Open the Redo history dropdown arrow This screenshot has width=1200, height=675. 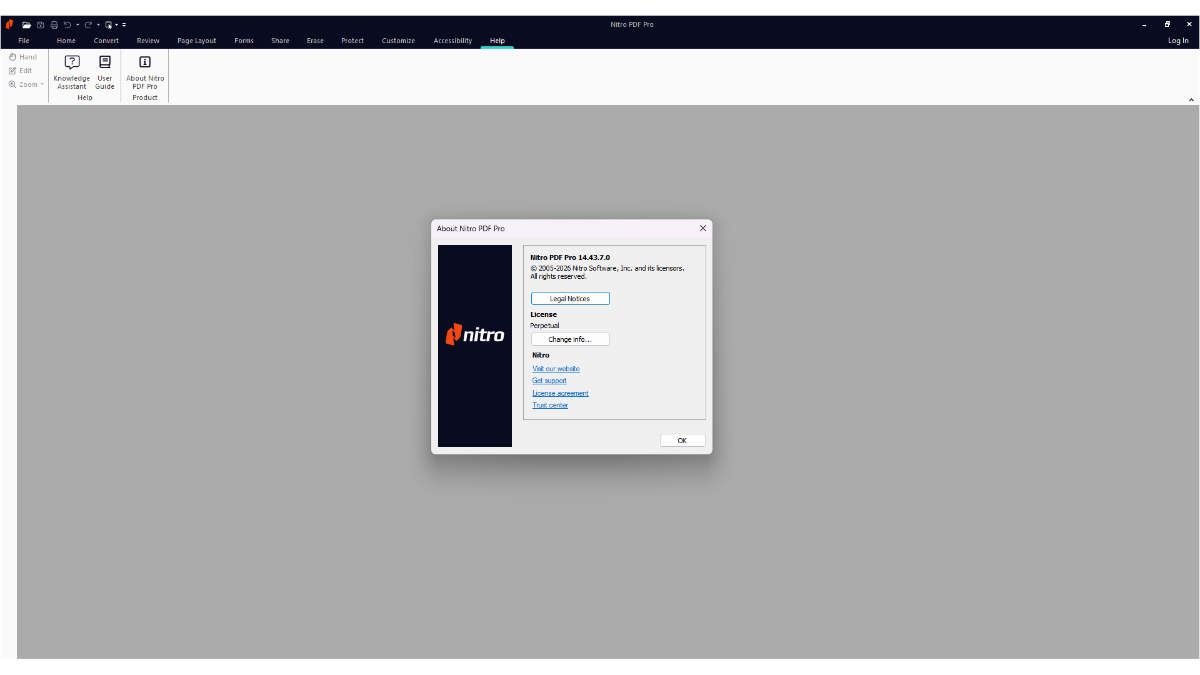[99, 25]
